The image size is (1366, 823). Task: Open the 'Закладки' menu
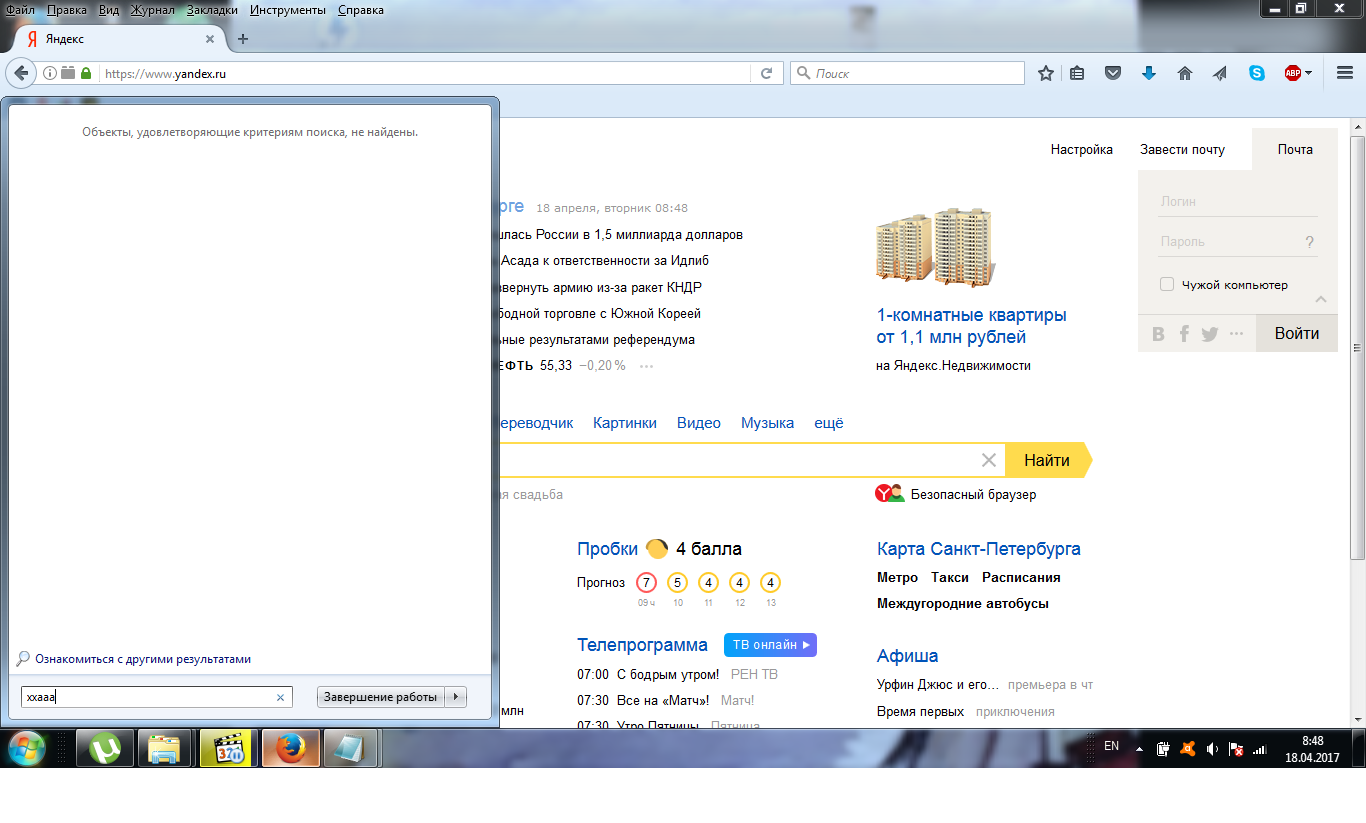(x=211, y=10)
